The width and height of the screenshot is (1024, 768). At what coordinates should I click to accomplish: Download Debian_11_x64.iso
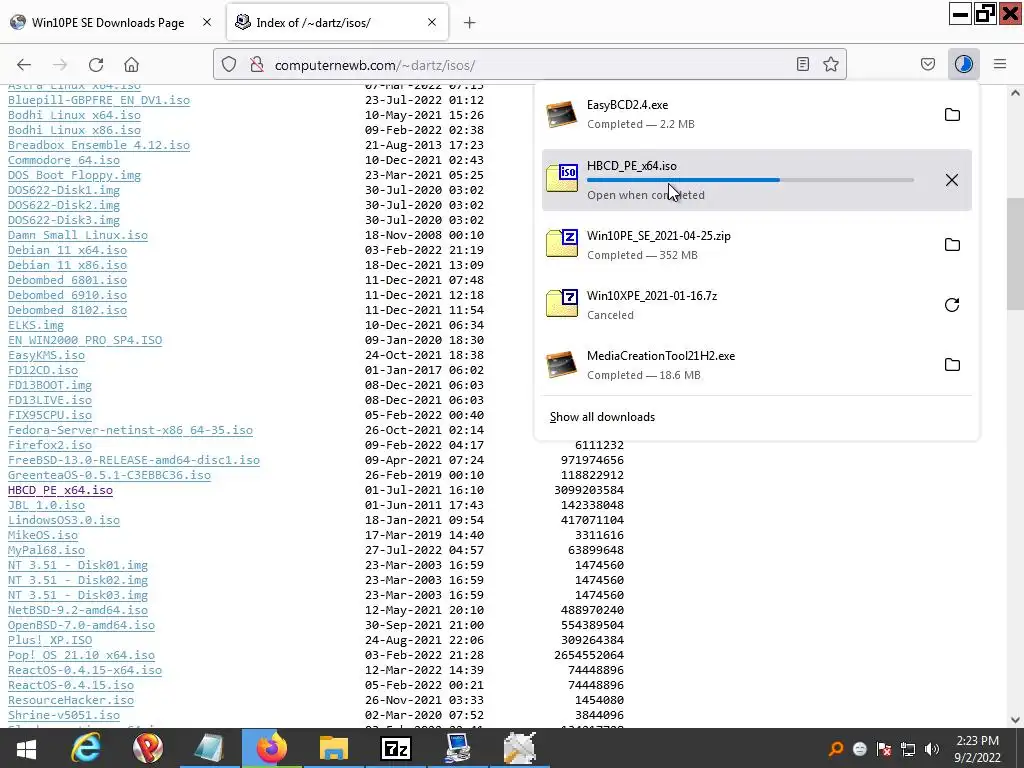tap(67, 250)
